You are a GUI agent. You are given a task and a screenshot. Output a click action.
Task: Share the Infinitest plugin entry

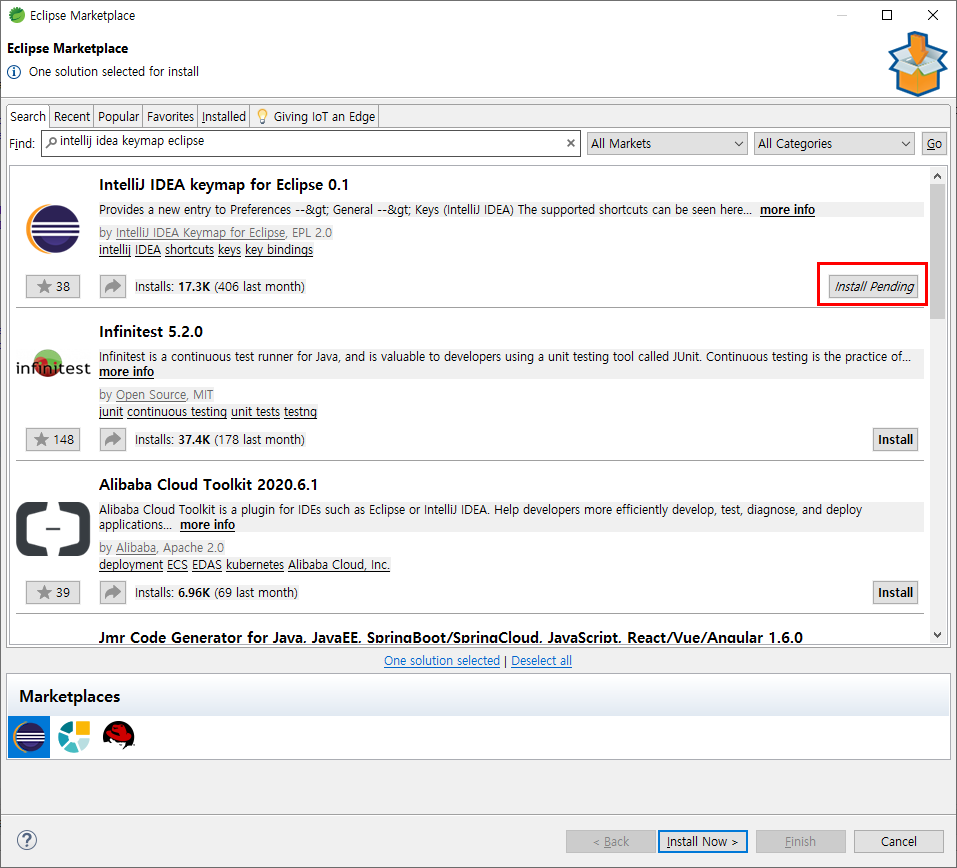(x=113, y=439)
